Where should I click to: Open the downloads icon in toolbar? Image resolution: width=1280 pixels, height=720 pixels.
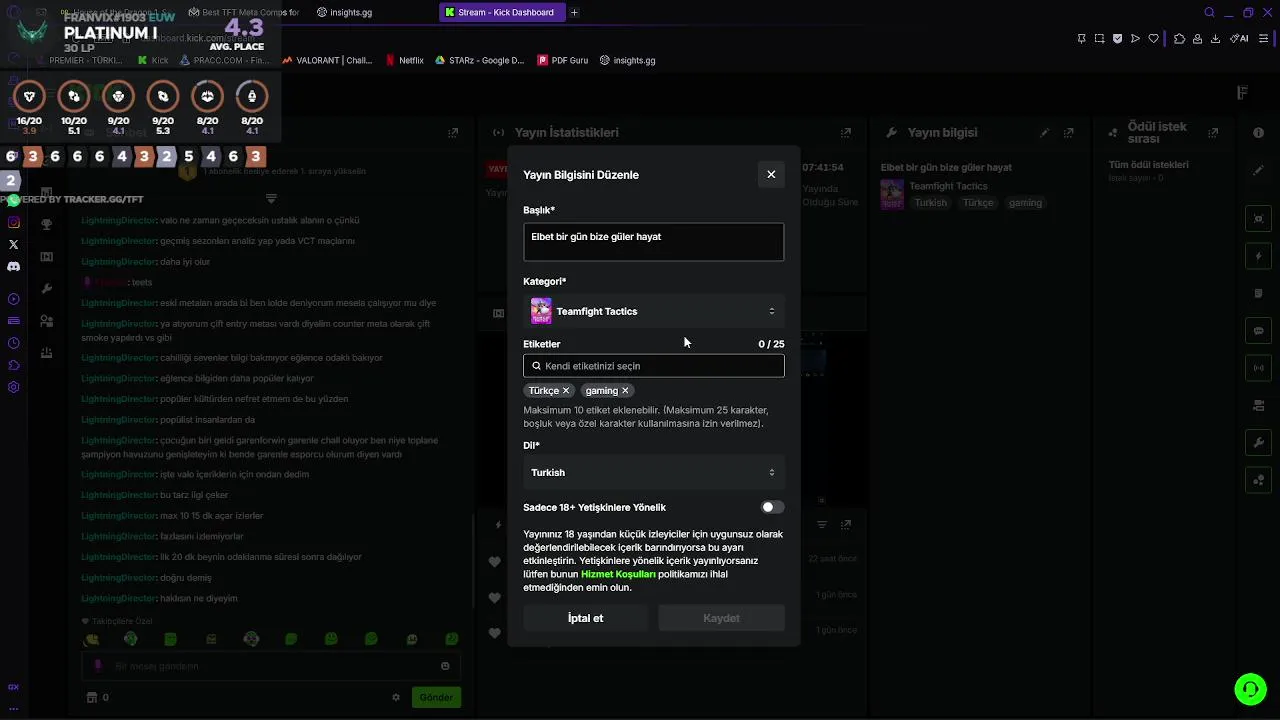tap(1215, 39)
